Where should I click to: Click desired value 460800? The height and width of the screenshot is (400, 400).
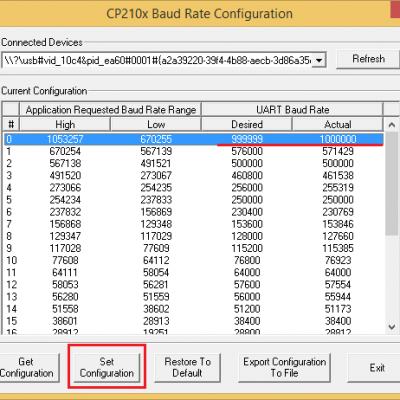pyautogui.click(x=247, y=175)
